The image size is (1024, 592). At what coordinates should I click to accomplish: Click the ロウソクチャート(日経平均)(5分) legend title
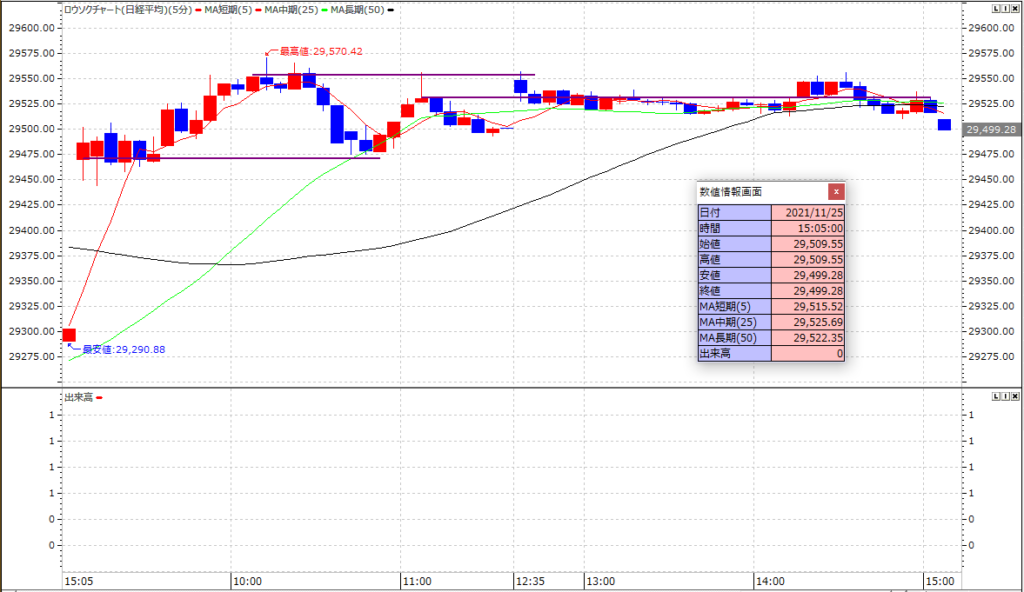coord(128,10)
